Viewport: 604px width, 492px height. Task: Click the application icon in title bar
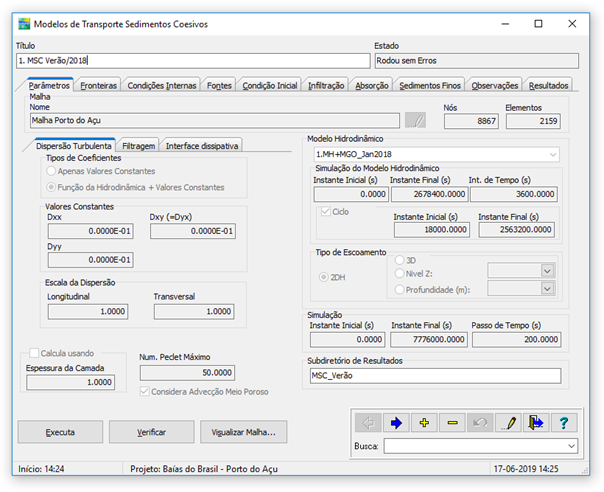coord(24,24)
